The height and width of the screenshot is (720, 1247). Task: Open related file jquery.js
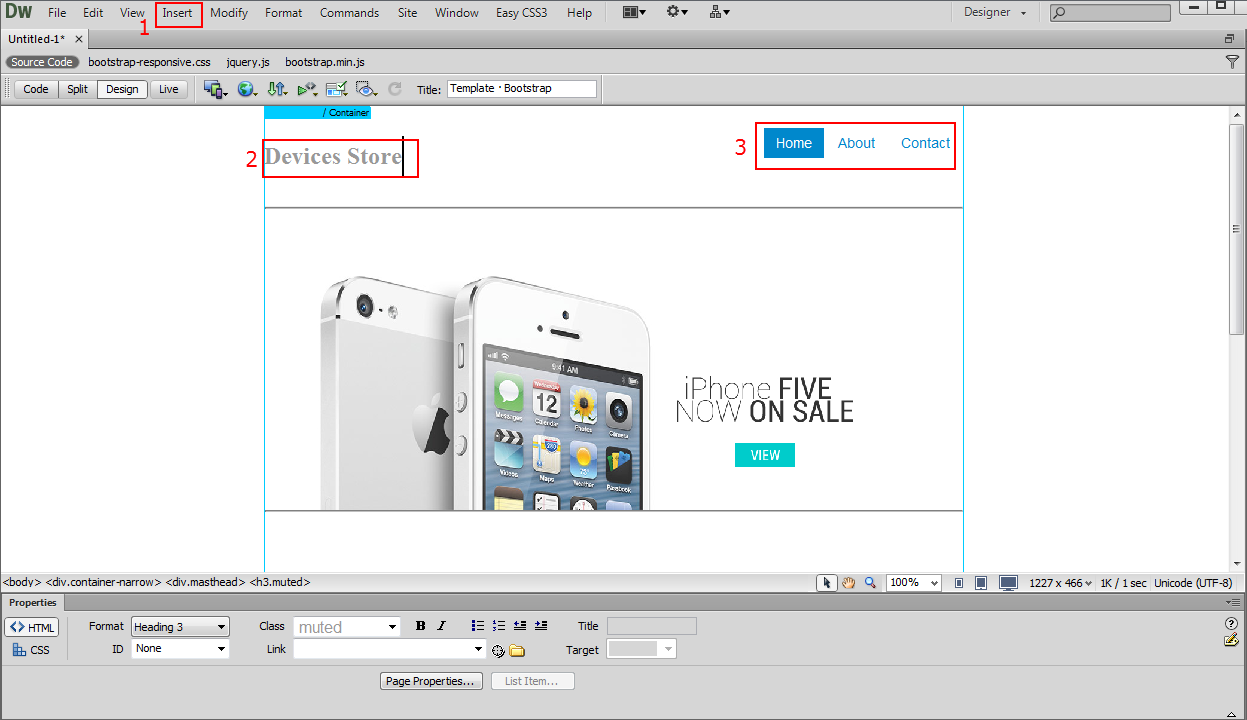pyautogui.click(x=248, y=62)
